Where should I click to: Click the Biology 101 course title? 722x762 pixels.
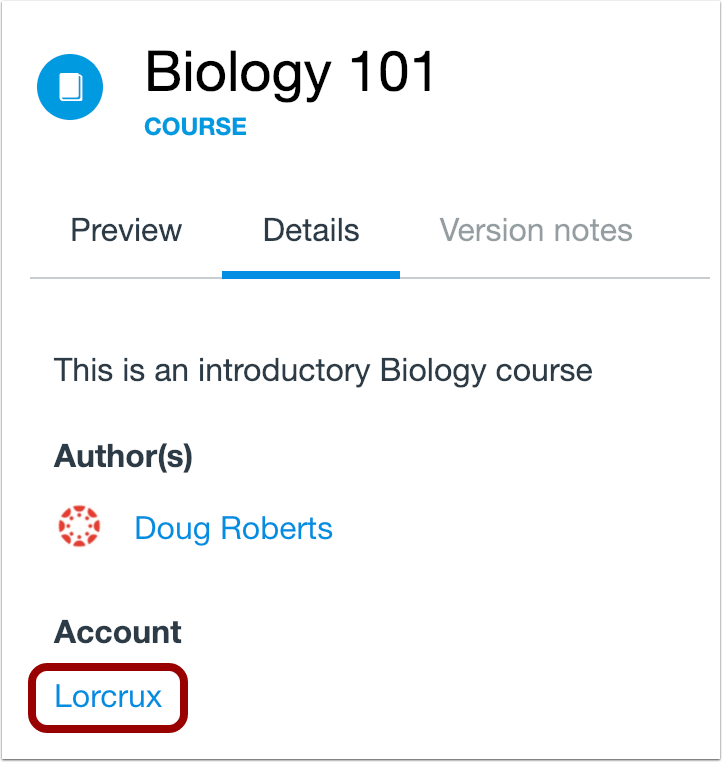pos(290,72)
